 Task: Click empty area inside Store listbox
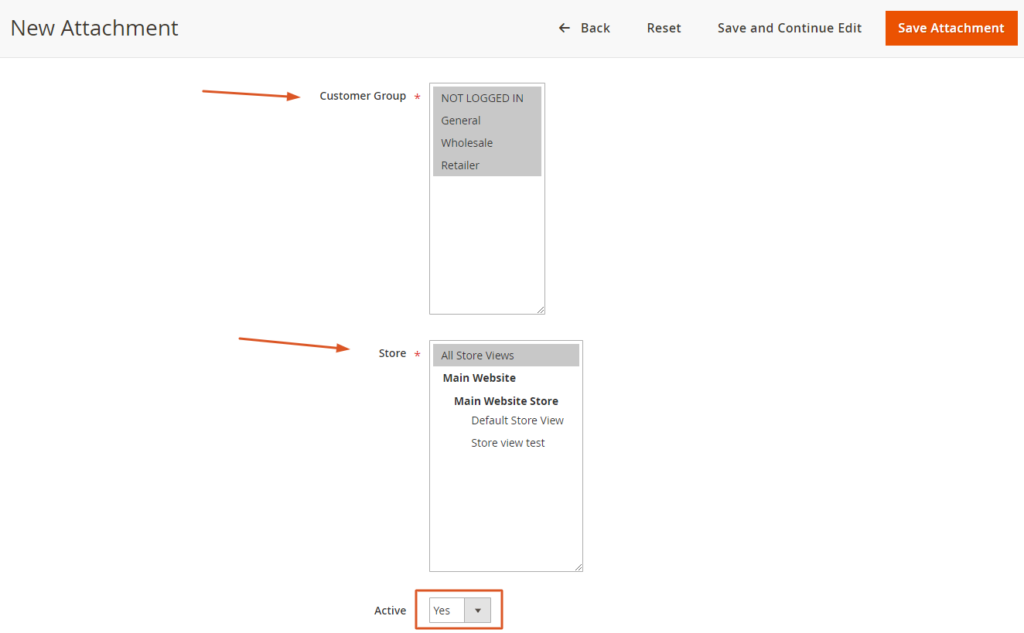505,510
